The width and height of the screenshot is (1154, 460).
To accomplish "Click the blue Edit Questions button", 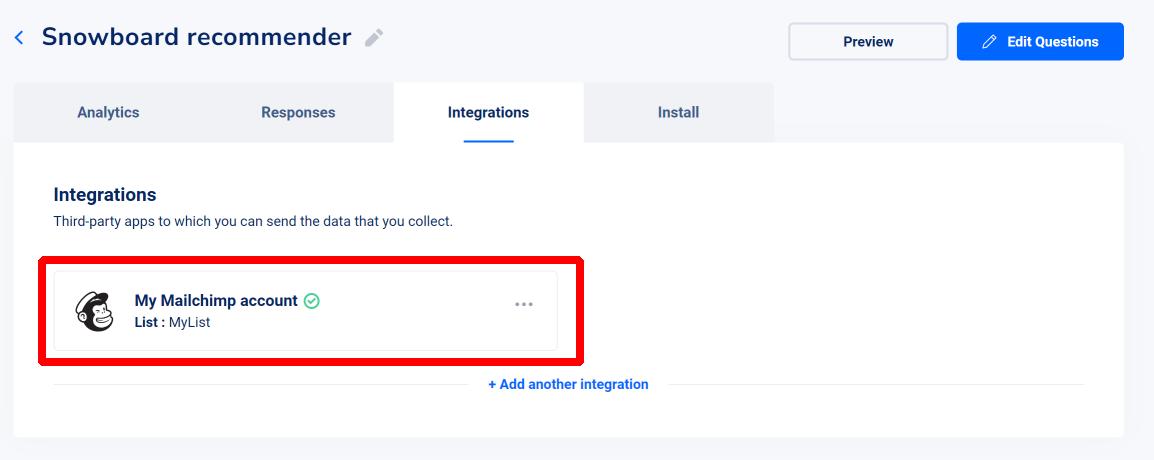I will [x=1040, y=42].
